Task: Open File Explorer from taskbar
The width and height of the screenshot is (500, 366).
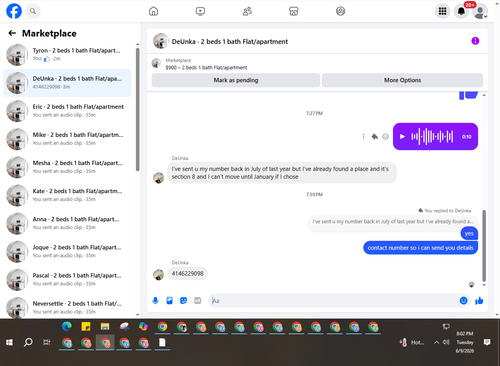Action: 105,327
